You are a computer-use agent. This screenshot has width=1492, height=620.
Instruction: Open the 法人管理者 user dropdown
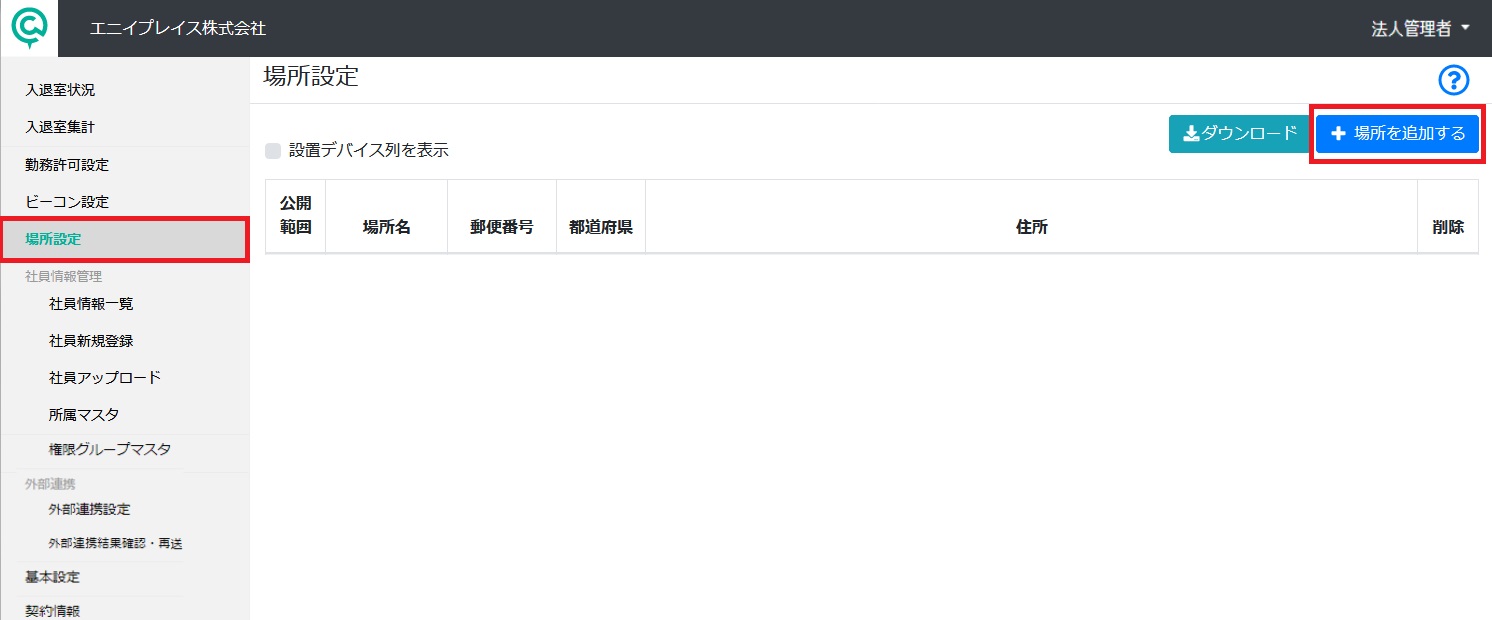coord(1420,29)
